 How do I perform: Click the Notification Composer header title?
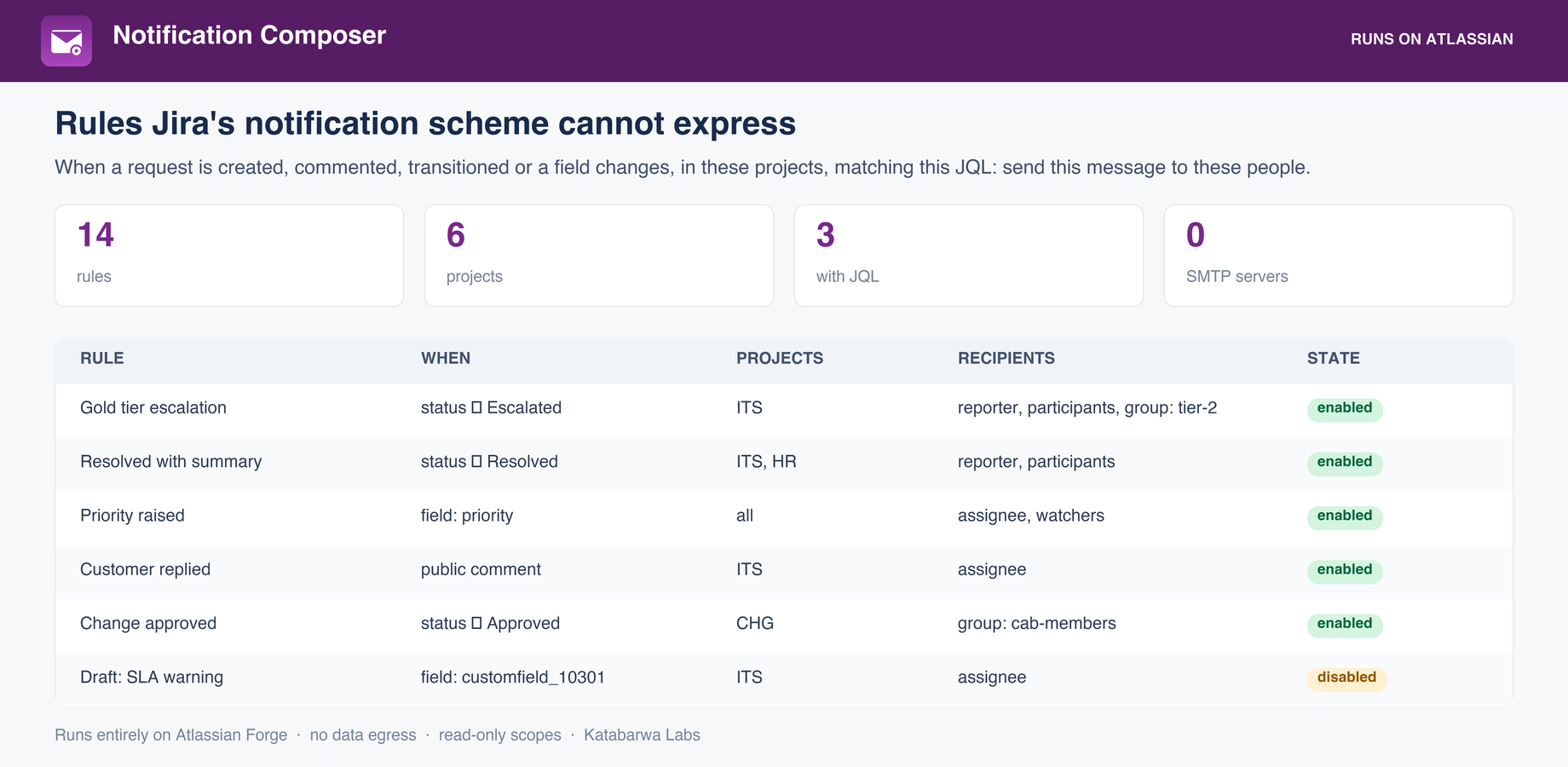pos(250,35)
